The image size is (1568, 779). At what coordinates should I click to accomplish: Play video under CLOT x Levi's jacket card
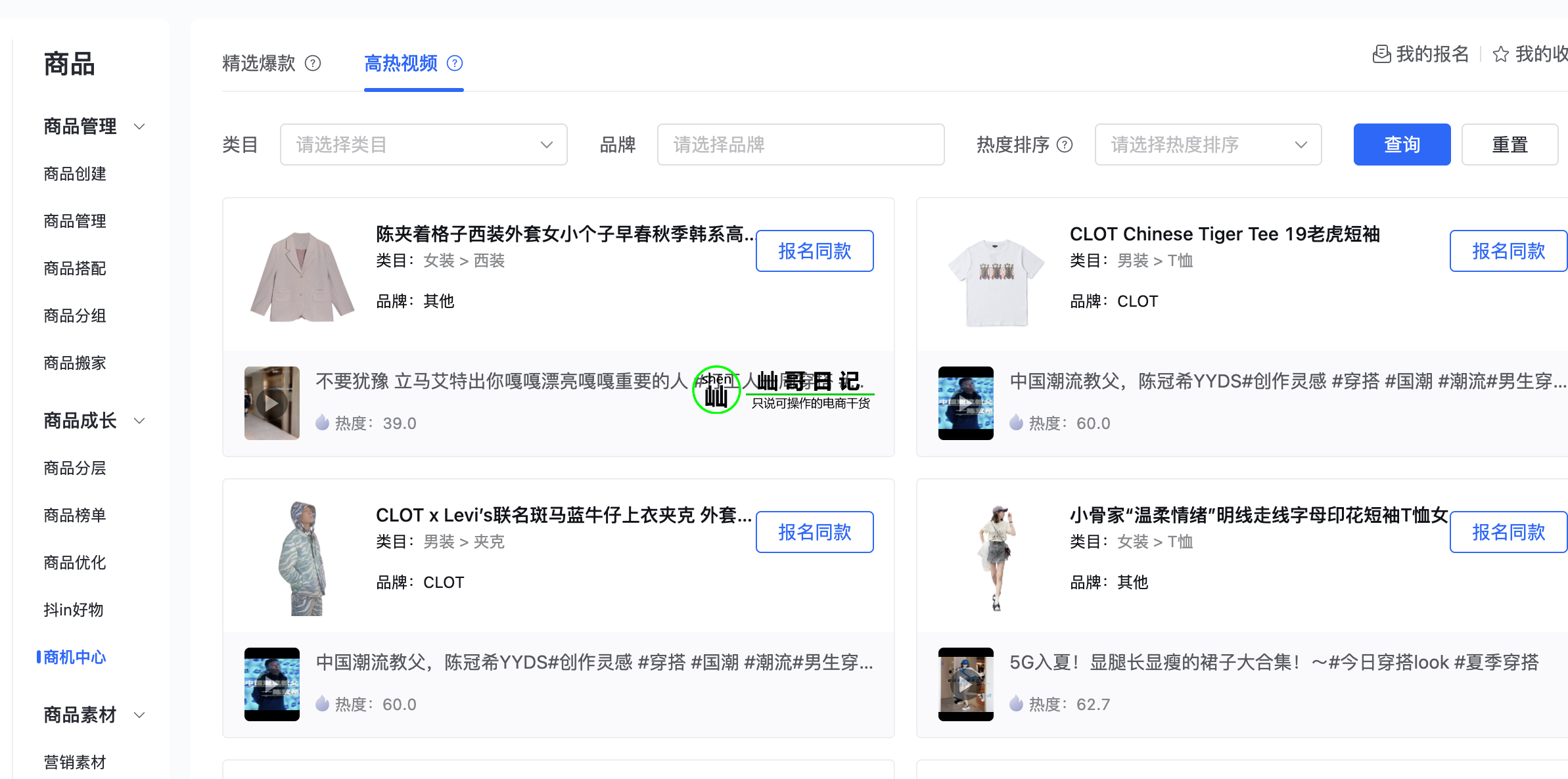(x=272, y=684)
